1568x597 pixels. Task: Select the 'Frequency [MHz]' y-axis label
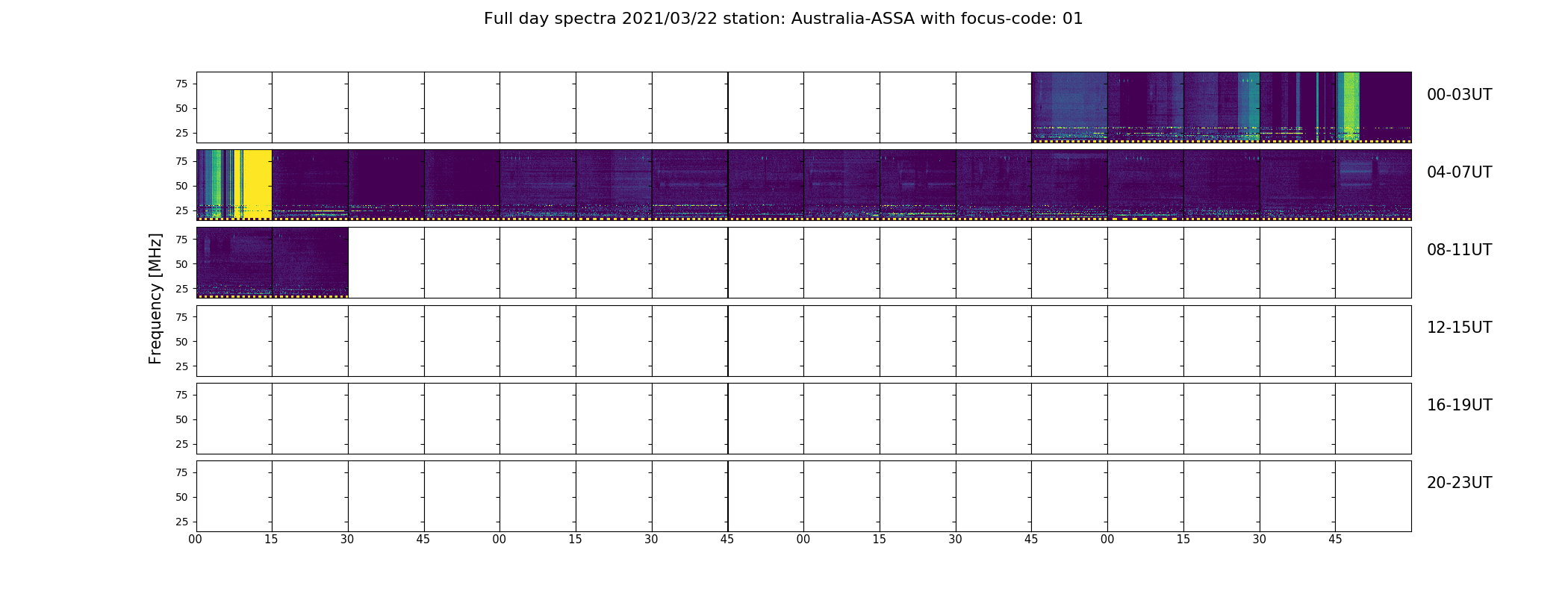(155, 298)
